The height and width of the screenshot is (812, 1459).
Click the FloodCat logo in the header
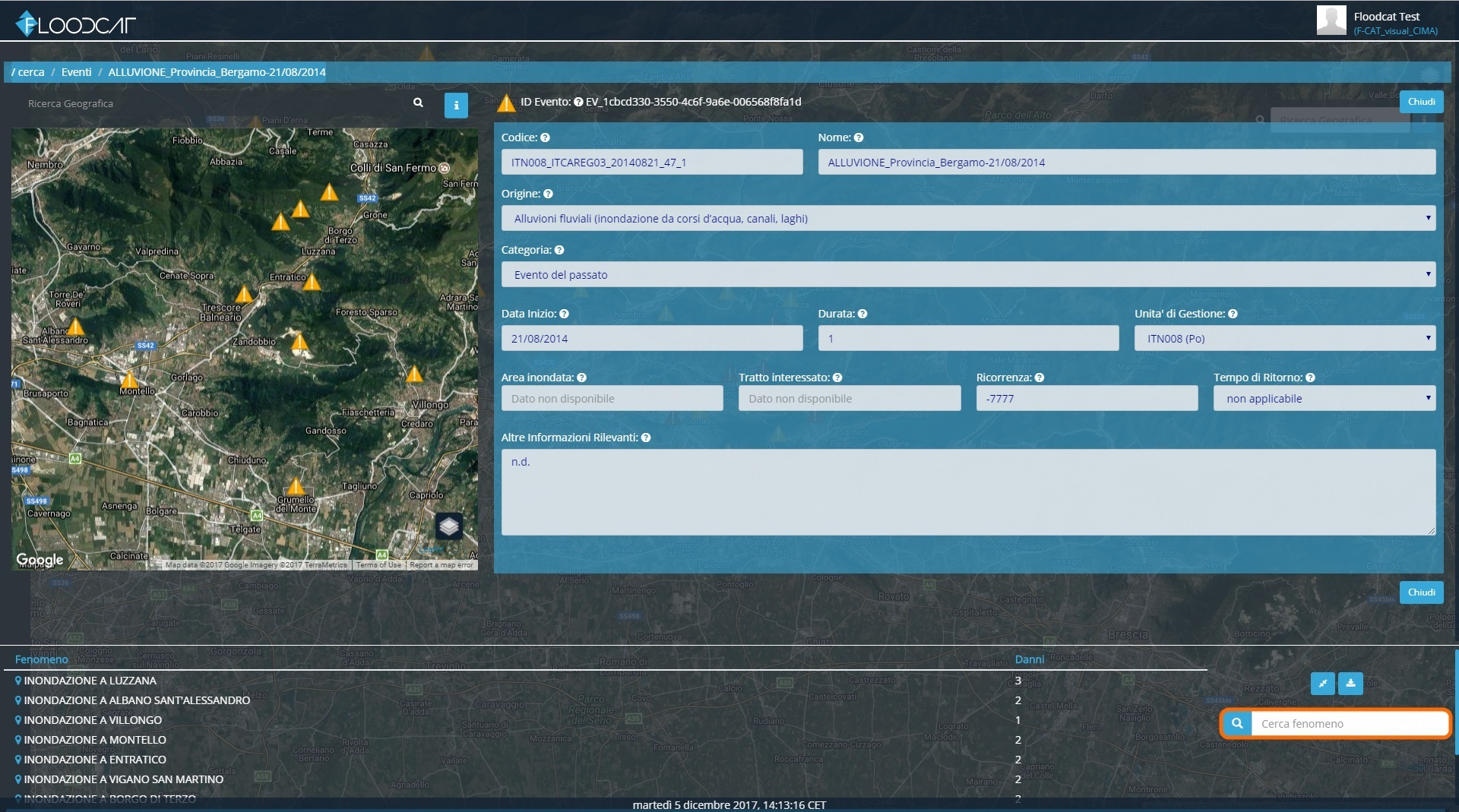pyautogui.click(x=75, y=24)
